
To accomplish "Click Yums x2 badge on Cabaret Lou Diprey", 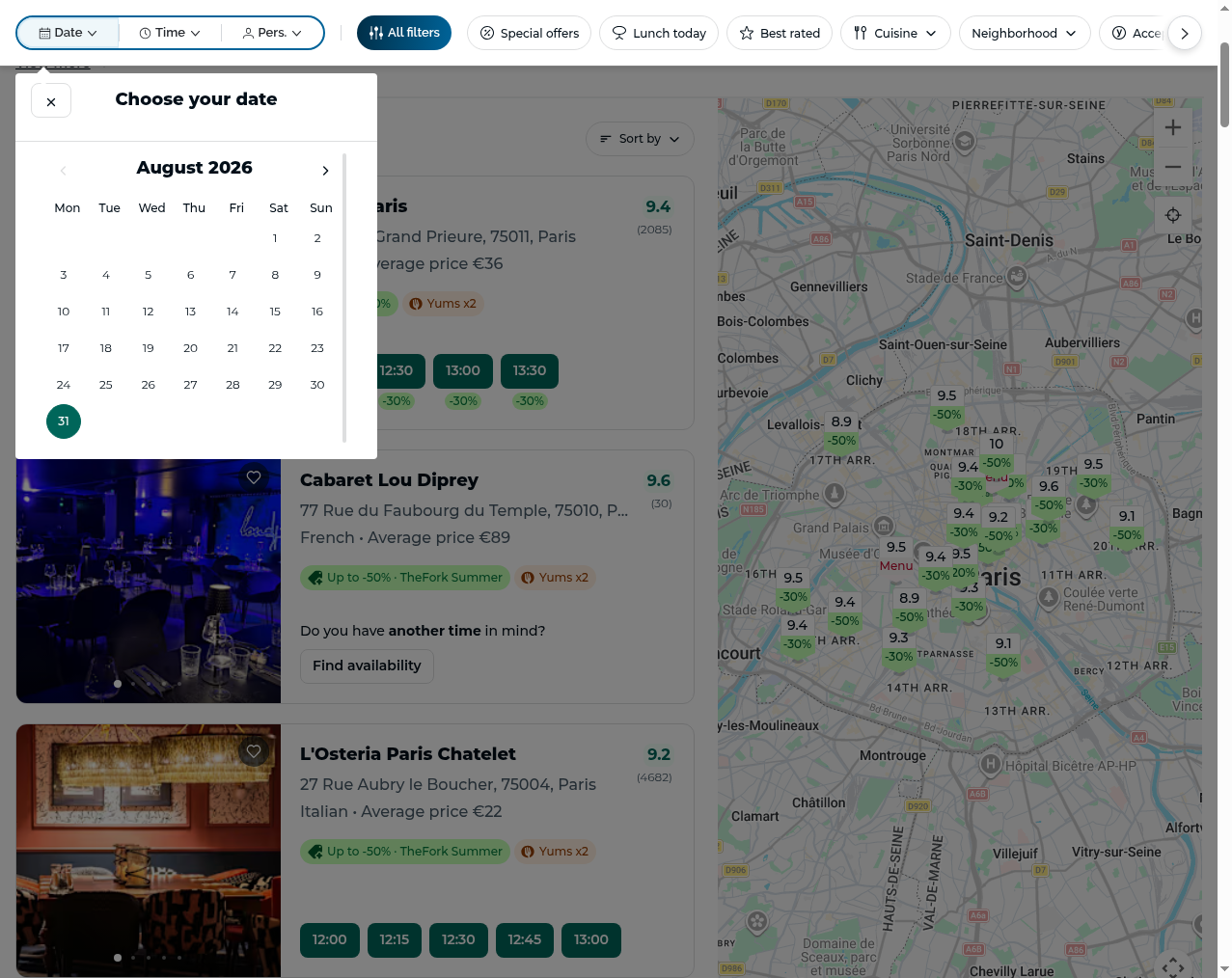I will tap(555, 578).
